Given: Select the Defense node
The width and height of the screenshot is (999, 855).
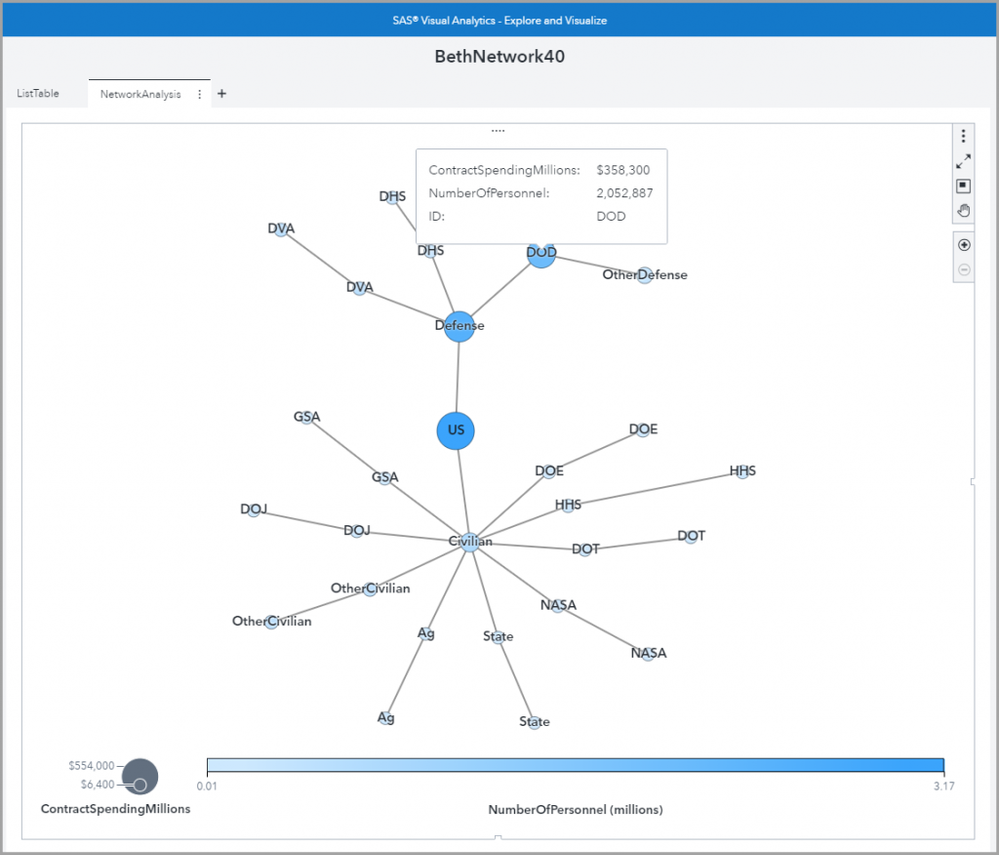Looking at the screenshot, I should (x=459, y=326).
